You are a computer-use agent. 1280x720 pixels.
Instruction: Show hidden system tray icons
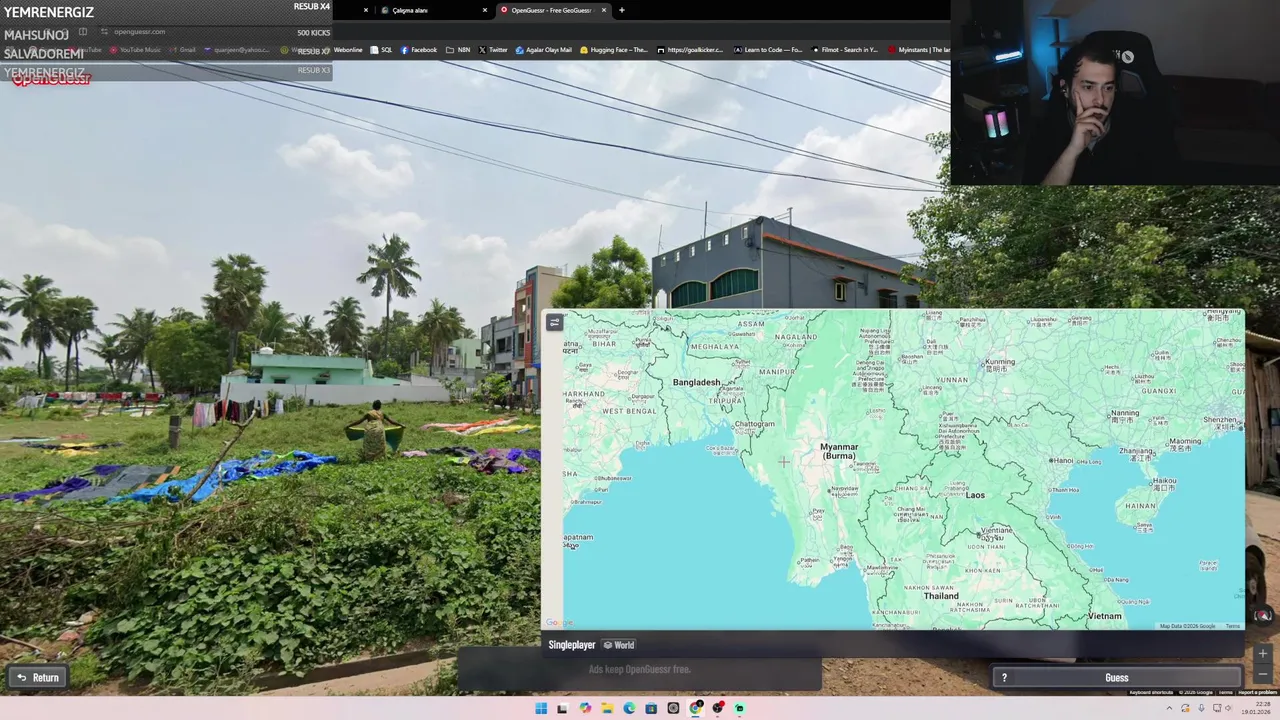pyautogui.click(x=1171, y=708)
